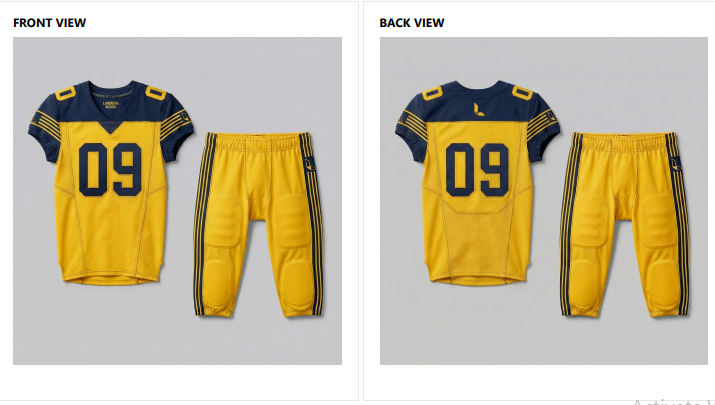Viewport: 715px width, 405px height.
Task: Click left shoulder number on back jersey
Action: point(432,93)
